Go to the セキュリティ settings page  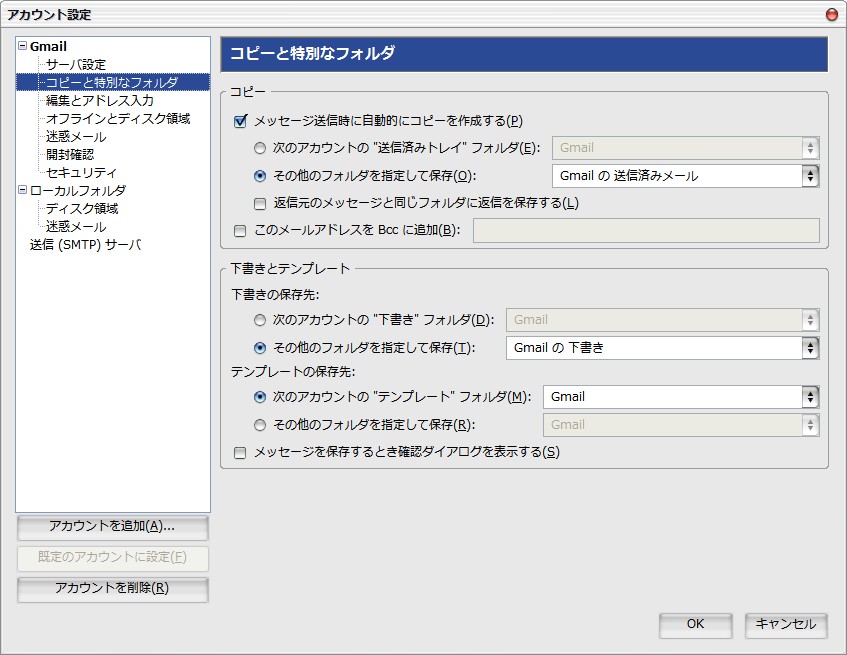(81, 172)
